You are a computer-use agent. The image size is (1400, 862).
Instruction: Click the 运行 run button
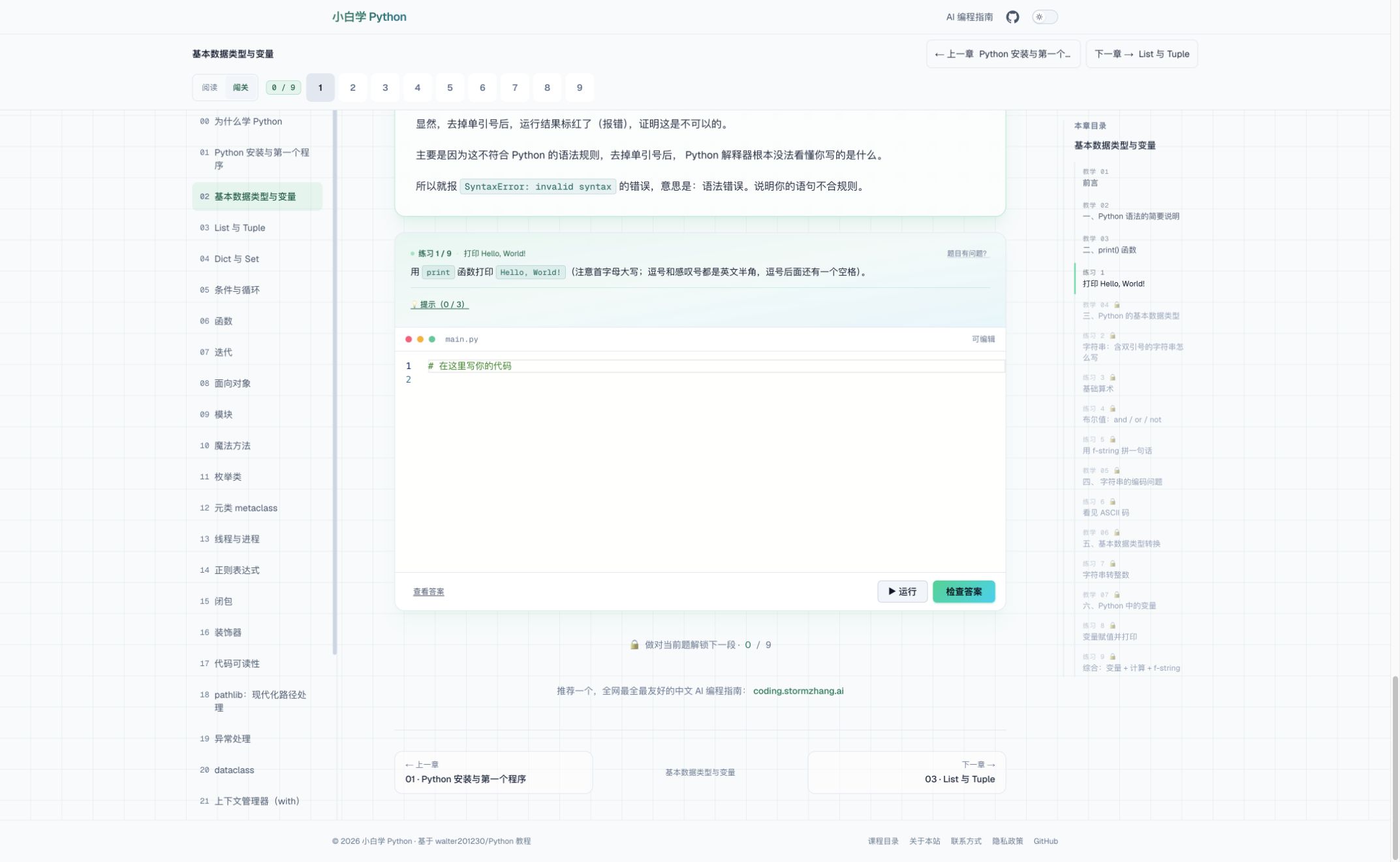[x=902, y=592]
